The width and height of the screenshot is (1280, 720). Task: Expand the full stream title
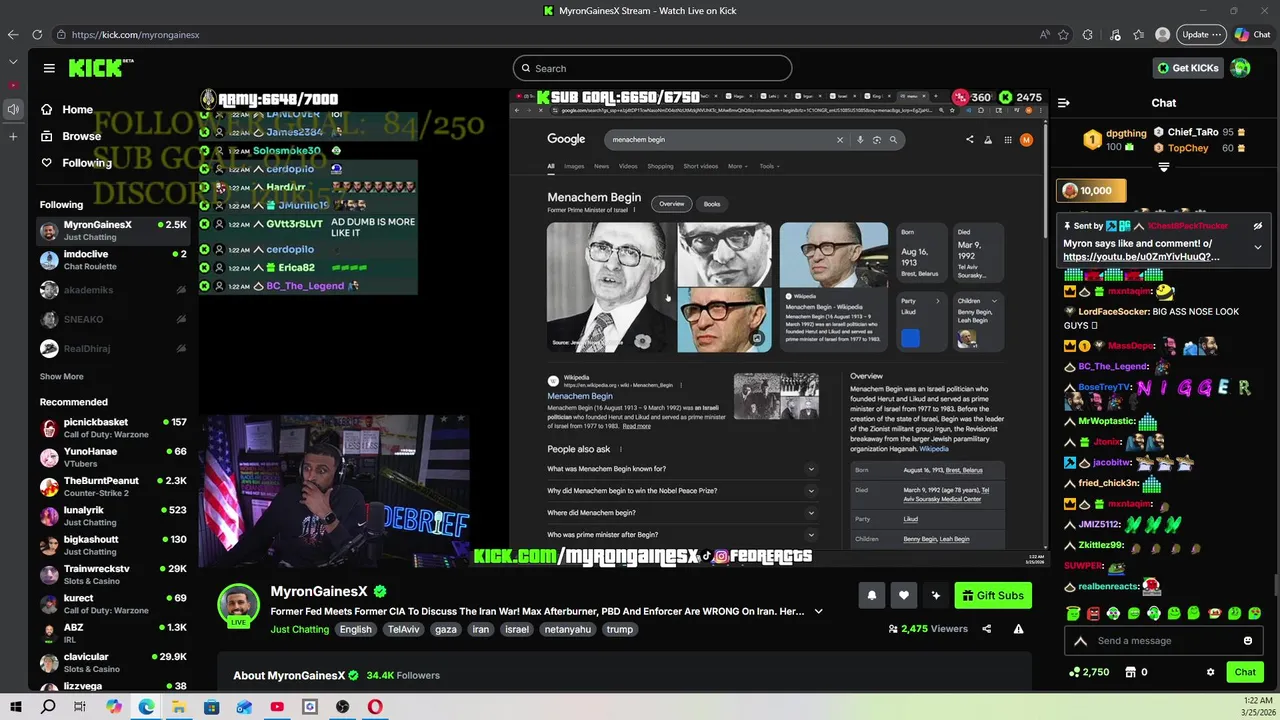pyautogui.click(x=818, y=611)
